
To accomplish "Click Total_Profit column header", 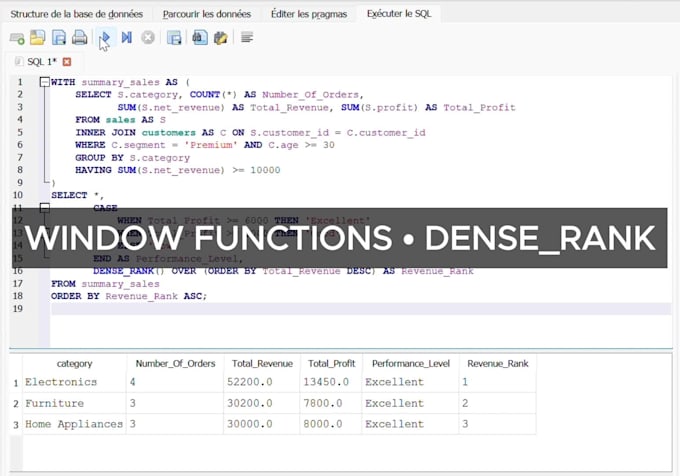I will click(x=331, y=364).
